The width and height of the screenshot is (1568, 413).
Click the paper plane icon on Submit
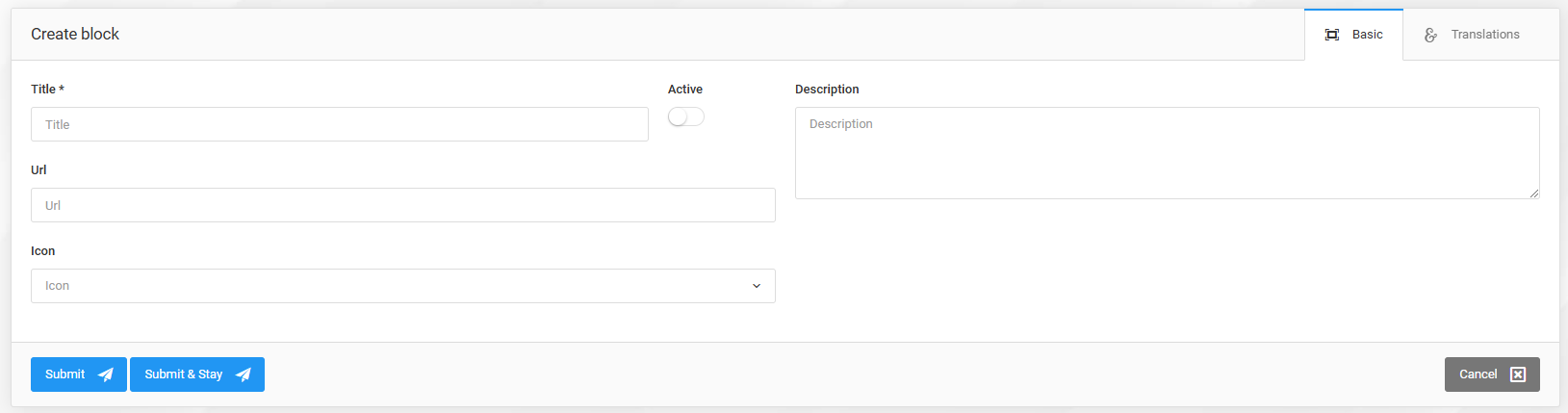tap(106, 374)
